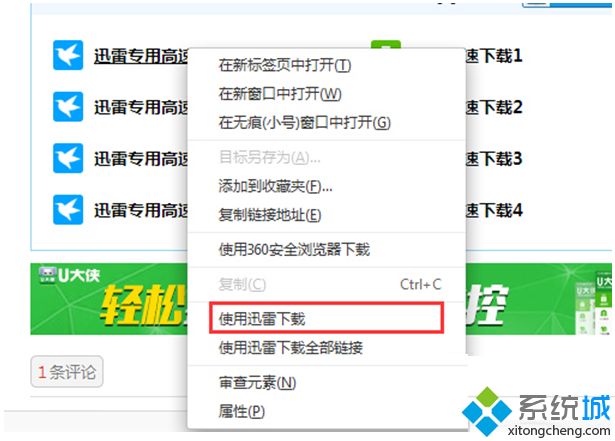Click the link ending 速下载4
The height and width of the screenshot is (441, 615).
[x=494, y=210]
